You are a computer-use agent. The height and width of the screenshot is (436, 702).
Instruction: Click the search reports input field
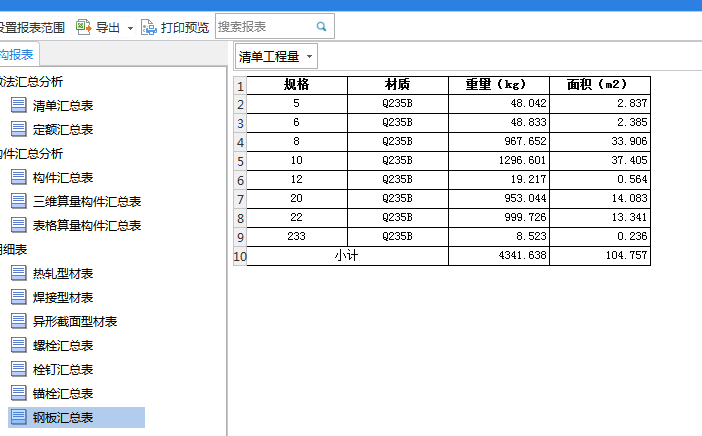263,27
